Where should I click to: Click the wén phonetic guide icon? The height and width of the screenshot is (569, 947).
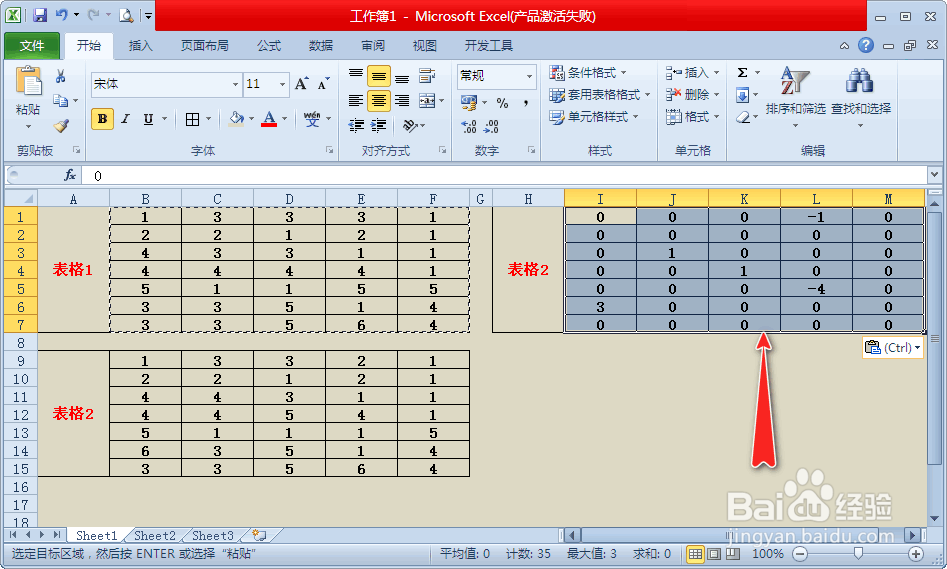[x=312, y=119]
